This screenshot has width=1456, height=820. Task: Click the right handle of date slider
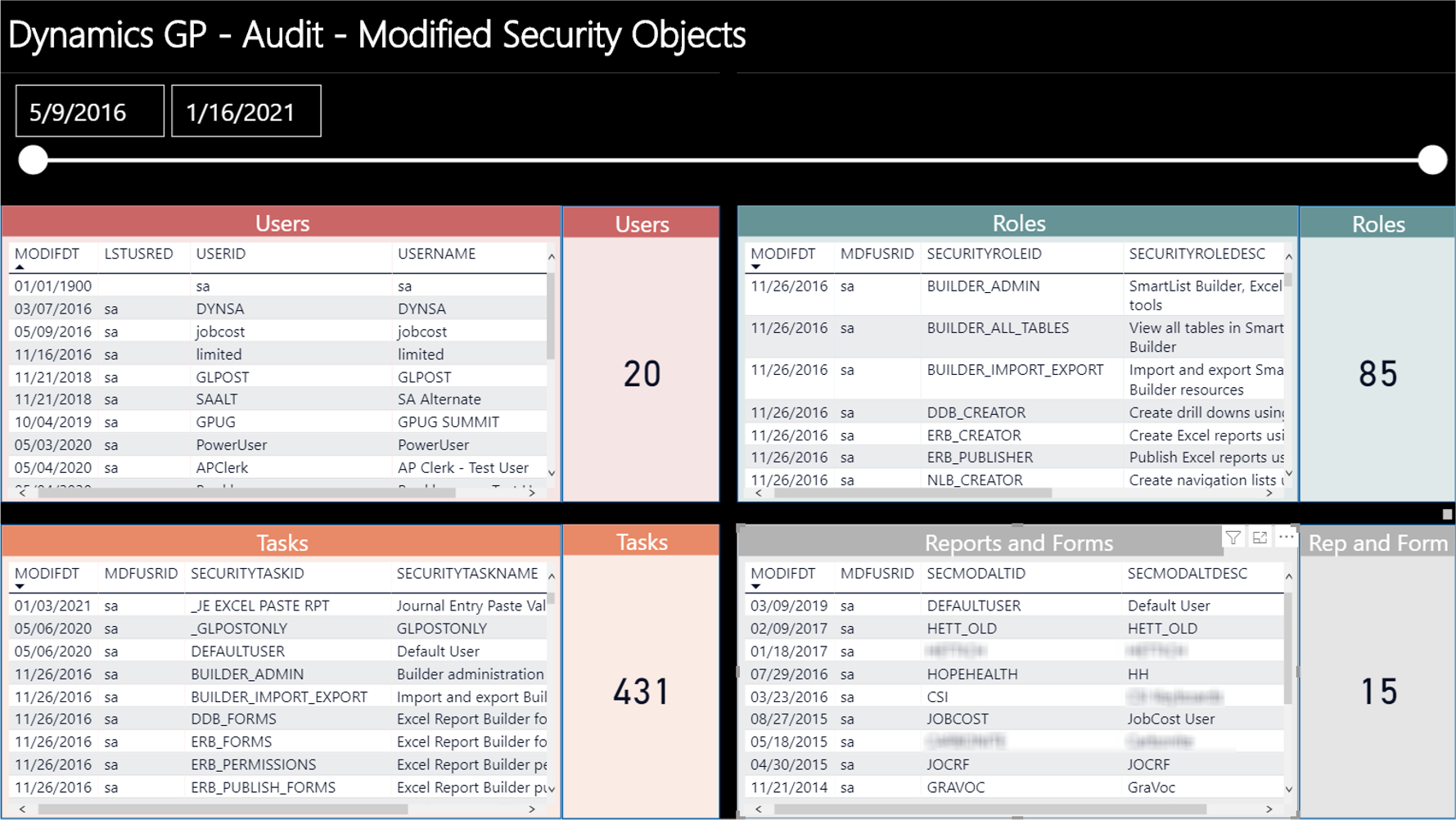[1432, 160]
